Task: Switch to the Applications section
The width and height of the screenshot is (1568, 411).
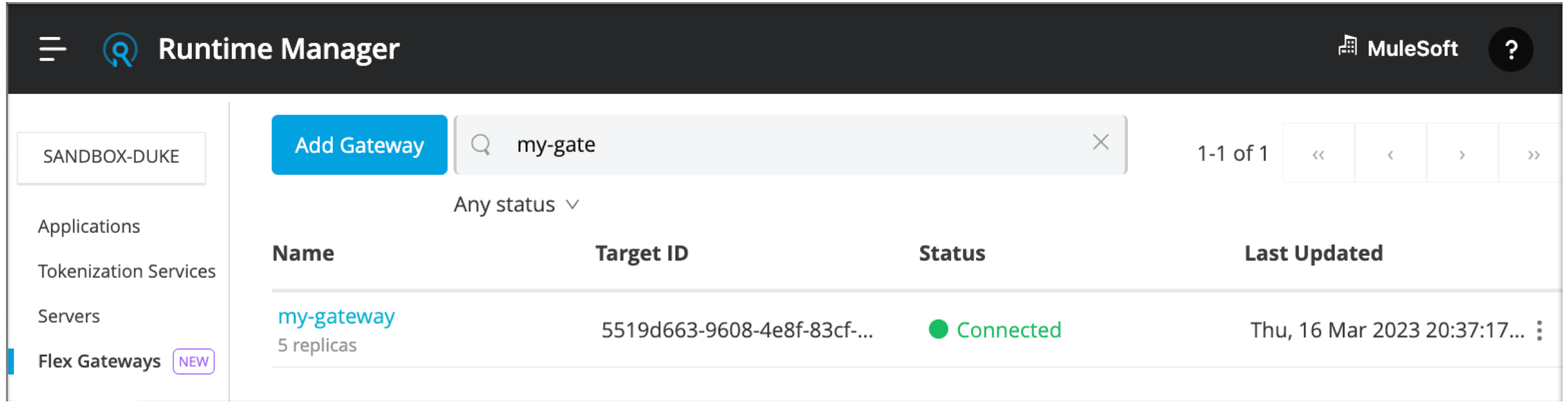Action: pyautogui.click(x=89, y=226)
